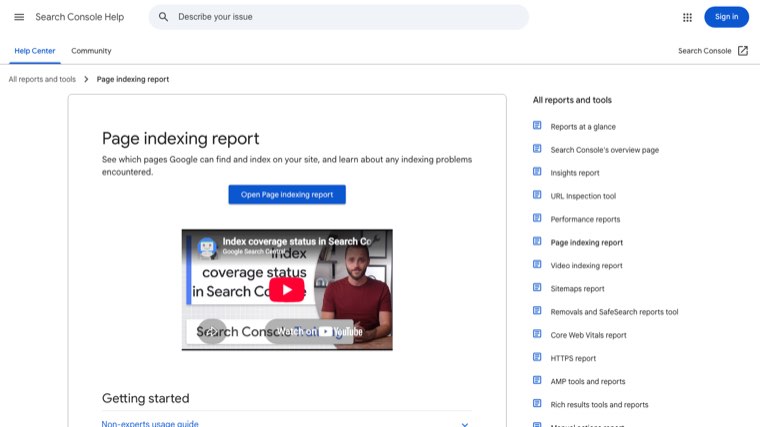Viewport: 760px width, 427px height.
Task: Open the Google apps grid
Action: [x=687, y=17]
